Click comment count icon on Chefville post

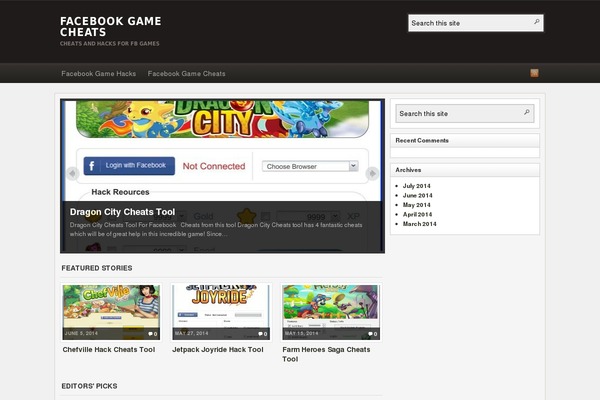click(x=153, y=334)
